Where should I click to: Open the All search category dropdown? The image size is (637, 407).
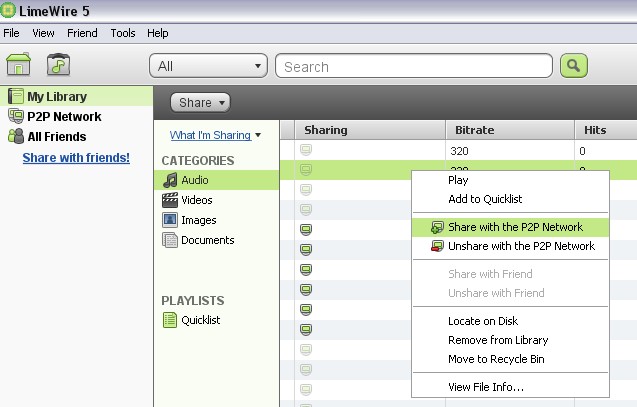(208, 66)
